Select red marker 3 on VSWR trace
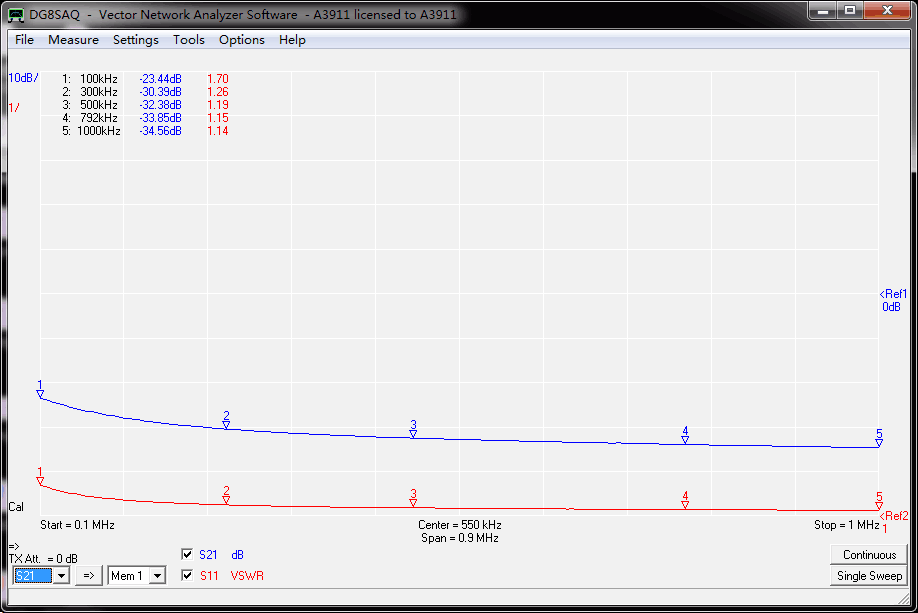Viewport: 918px width, 613px height. click(413, 498)
